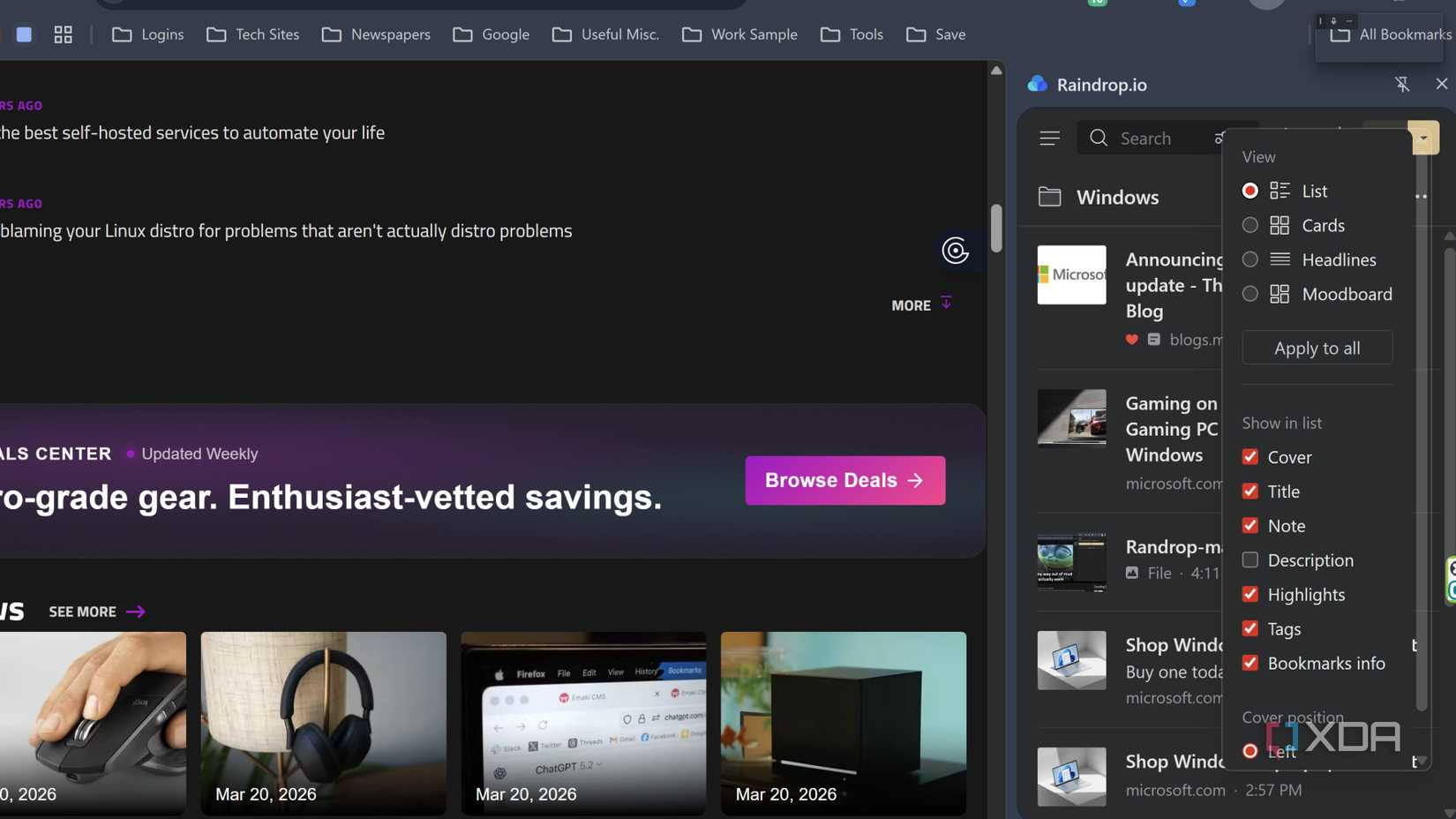Uncheck the Title checkbox
Image resolution: width=1456 pixels, height=819 pixels.
pyautogui.click(x=1250, y=492)
